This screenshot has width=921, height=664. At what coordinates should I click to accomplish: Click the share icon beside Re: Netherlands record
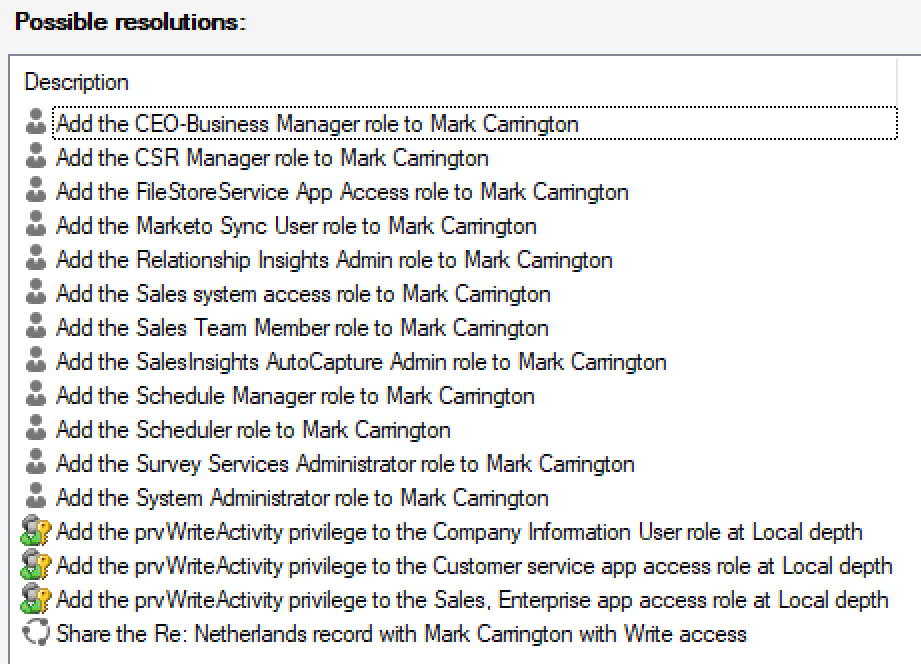pos(36,634)
